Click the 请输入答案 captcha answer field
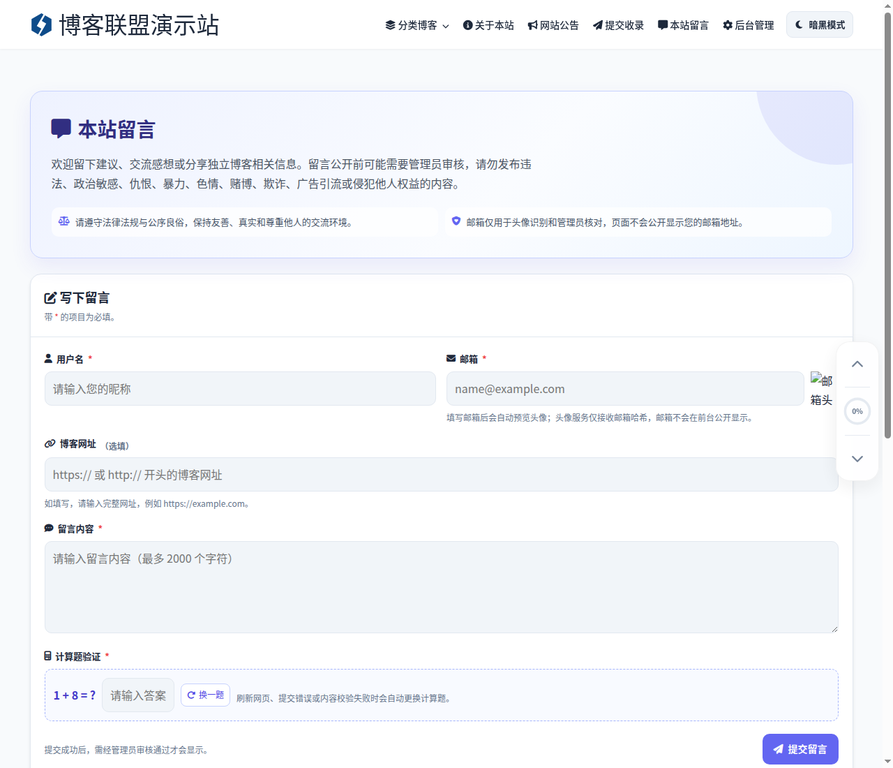The width and height of the screenshot is (893, 768). pos(138,695)
